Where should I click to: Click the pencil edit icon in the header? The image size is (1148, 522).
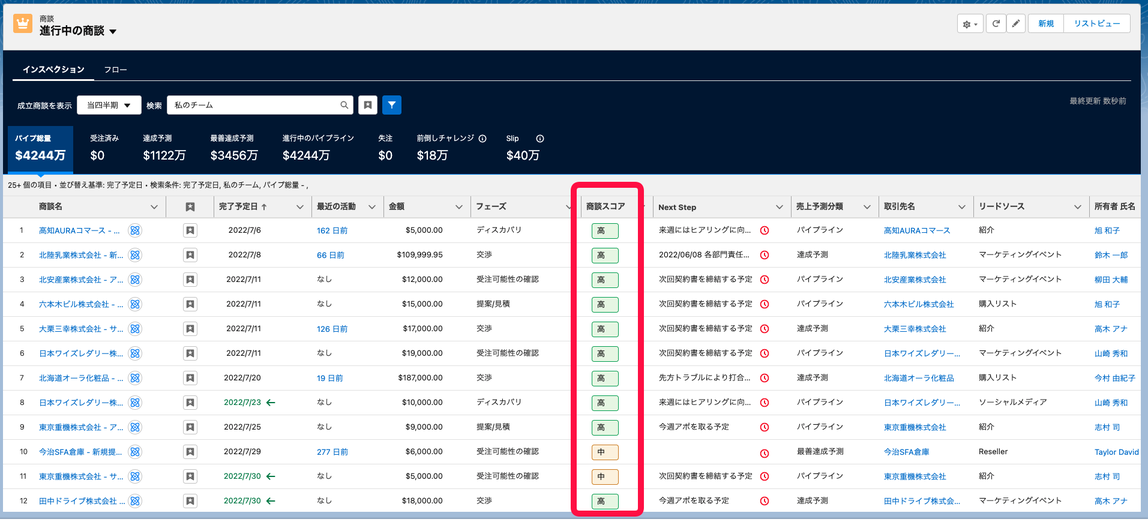pyautogui.click(x=1015, y=24)
